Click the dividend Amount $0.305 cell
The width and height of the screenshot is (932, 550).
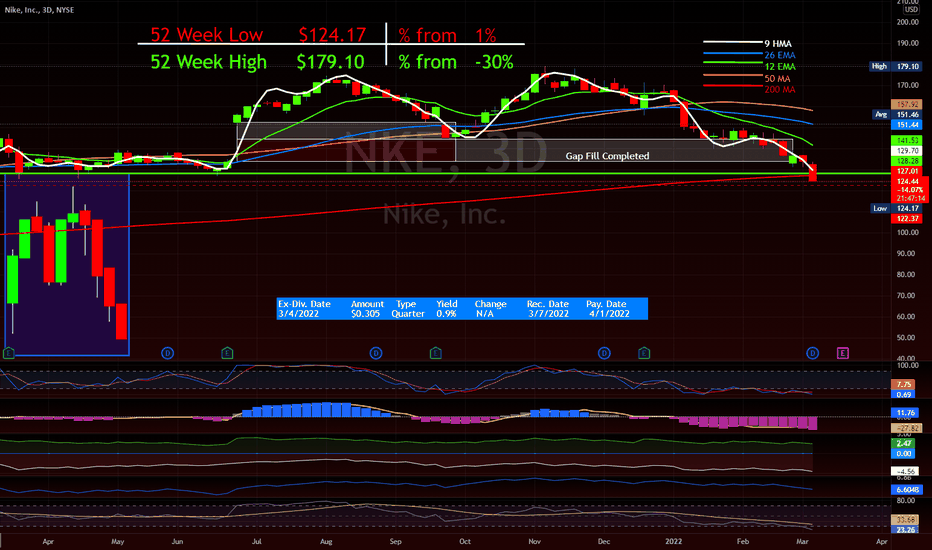click(366, 309)
